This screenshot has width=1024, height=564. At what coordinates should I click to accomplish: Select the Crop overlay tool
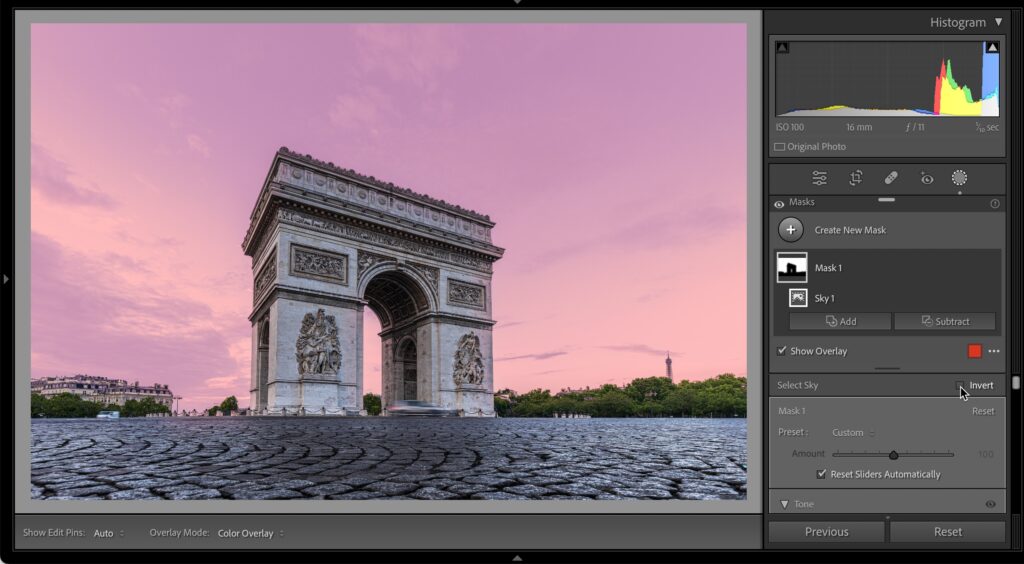point(856,178)
